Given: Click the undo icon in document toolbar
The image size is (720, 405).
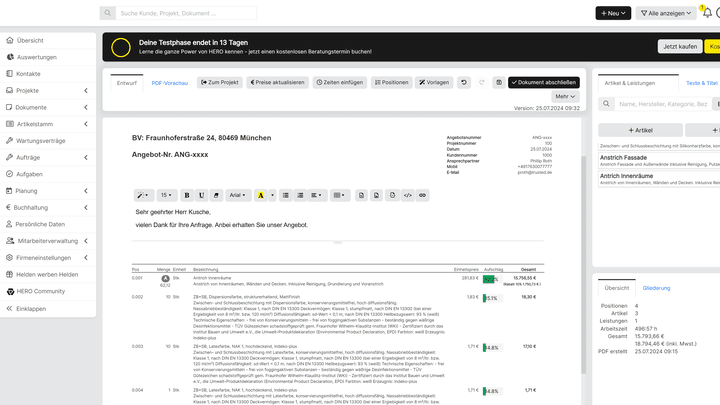Looking at the screenshot, I should click(x=463, y=82).
